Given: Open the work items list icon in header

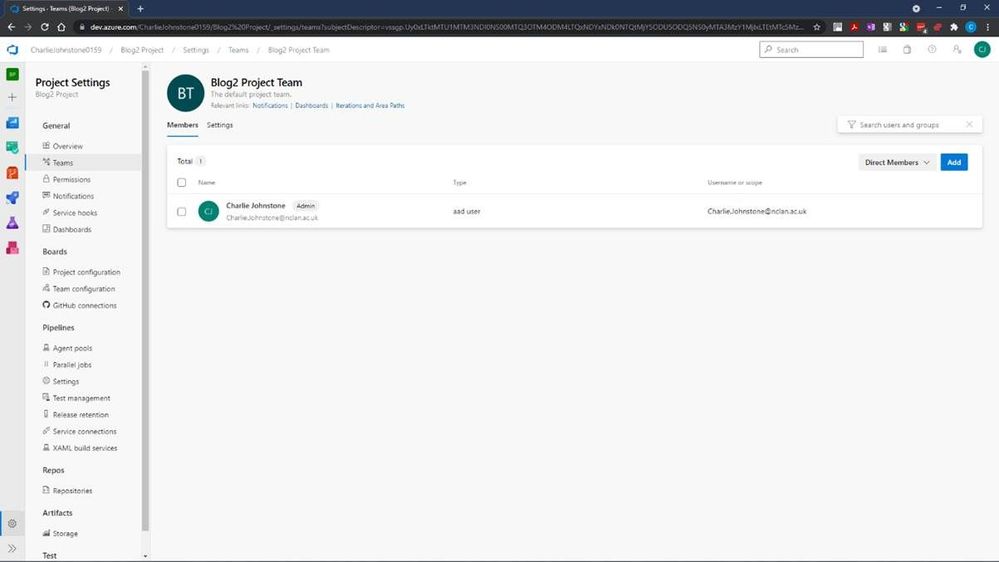Looking at the screenshot, I should click(x=882, y=50).
